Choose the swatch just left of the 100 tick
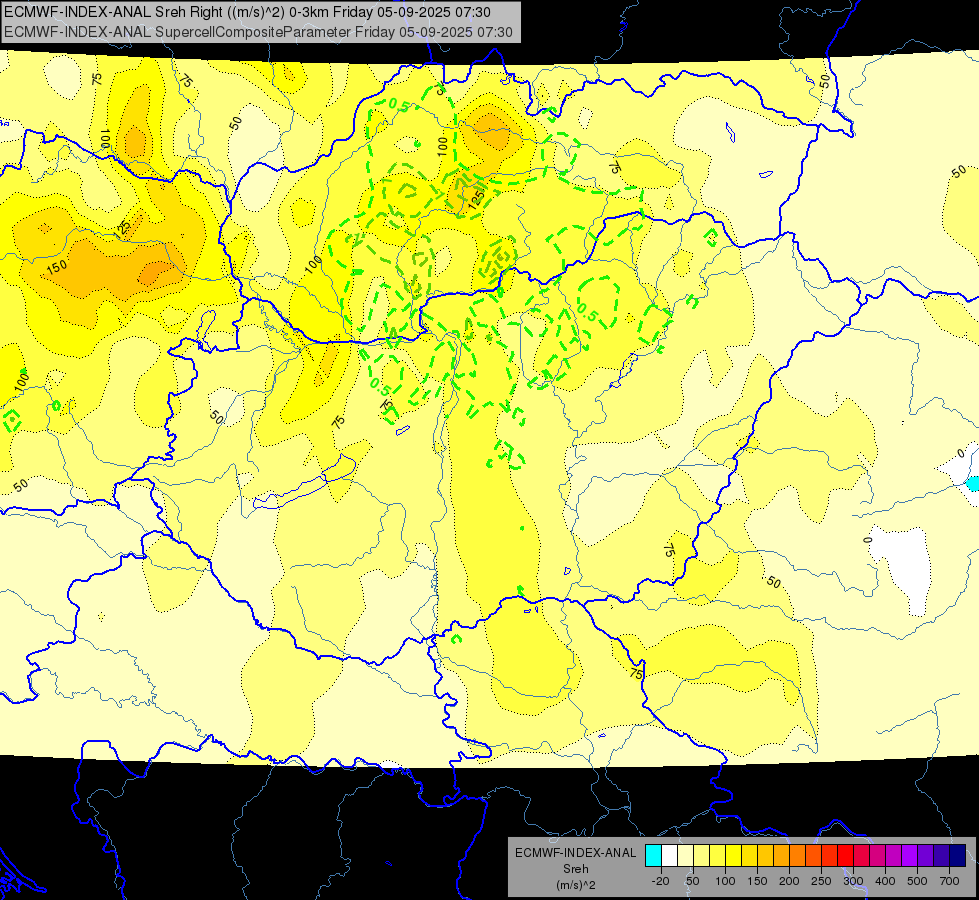This screenshot has width=979, height=900. pos(717,856)
